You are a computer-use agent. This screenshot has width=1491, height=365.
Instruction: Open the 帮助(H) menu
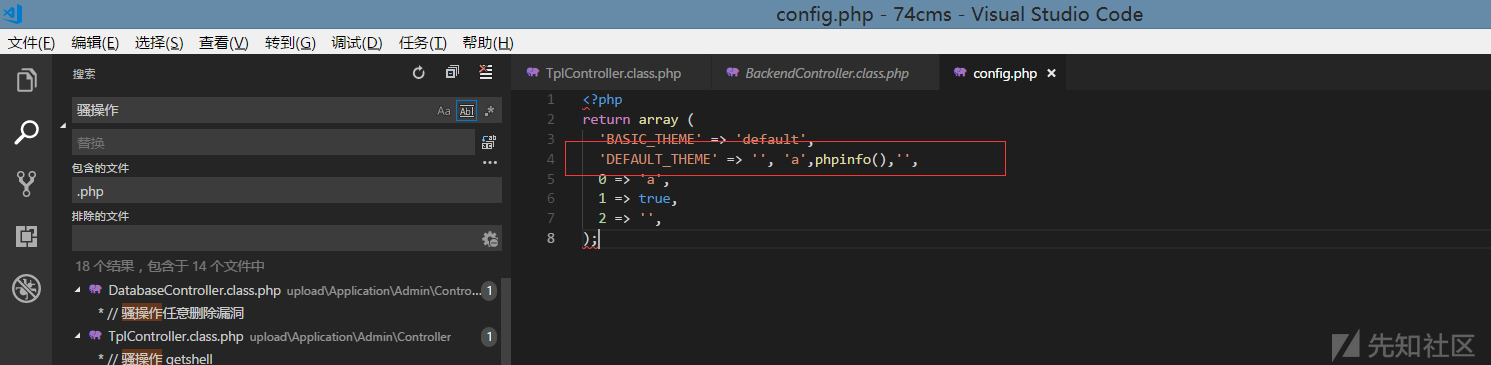pos(488,43)
